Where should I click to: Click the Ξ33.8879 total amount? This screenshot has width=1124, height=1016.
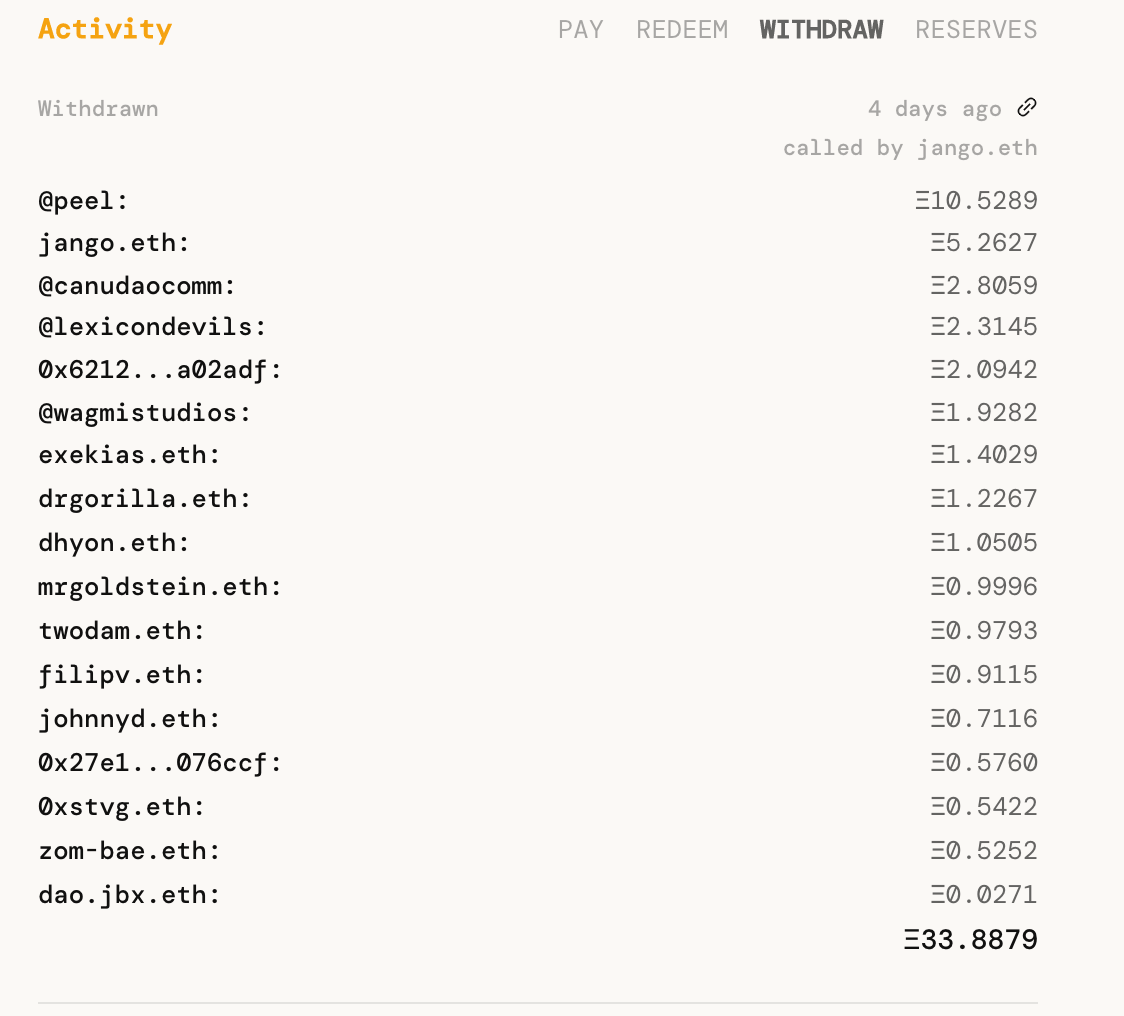tap(970, 940)
